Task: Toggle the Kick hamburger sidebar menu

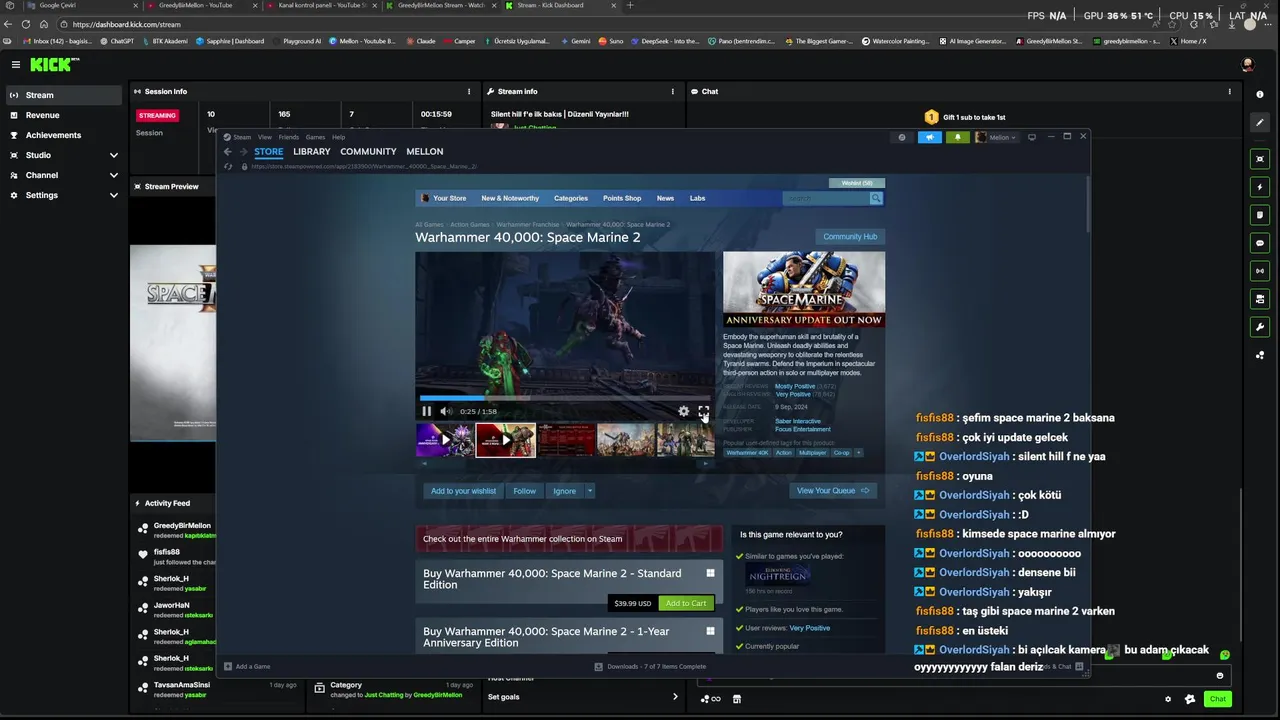Action: point(16,64)
